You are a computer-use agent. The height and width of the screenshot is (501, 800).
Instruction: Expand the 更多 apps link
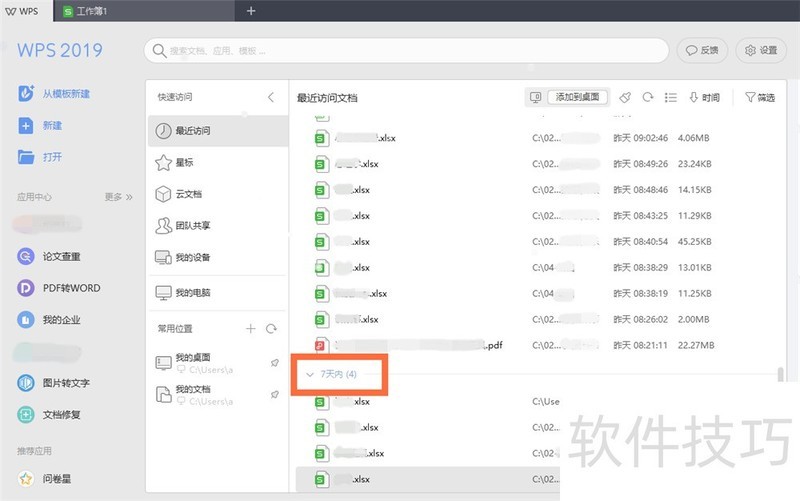pos(118,197)
